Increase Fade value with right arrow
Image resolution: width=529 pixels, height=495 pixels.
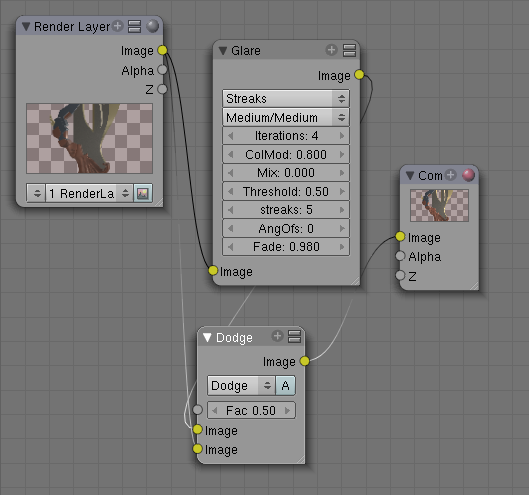341,247
